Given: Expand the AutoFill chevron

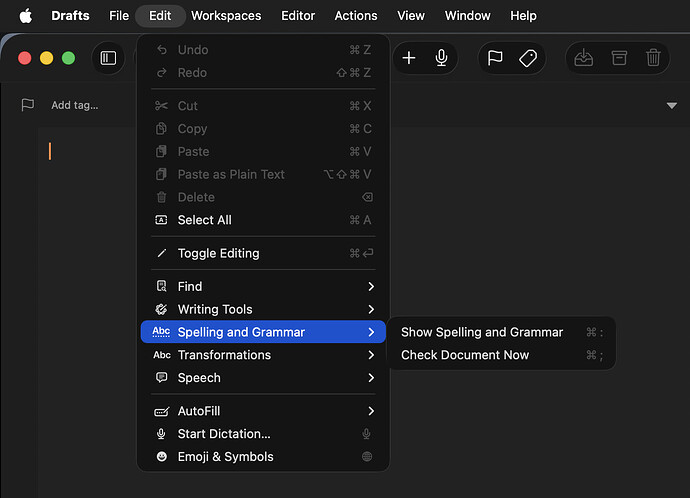Looking at the screenshot, I should coord(371,411).
